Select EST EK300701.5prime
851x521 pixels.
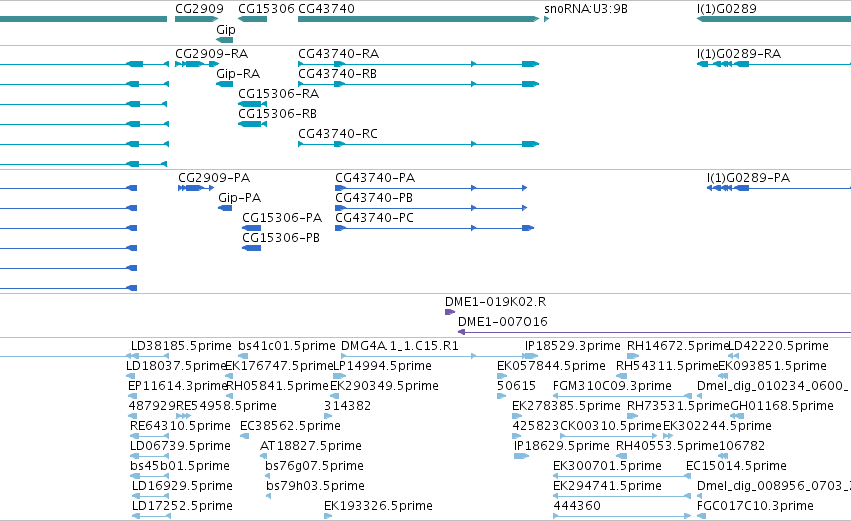(607, 467)
